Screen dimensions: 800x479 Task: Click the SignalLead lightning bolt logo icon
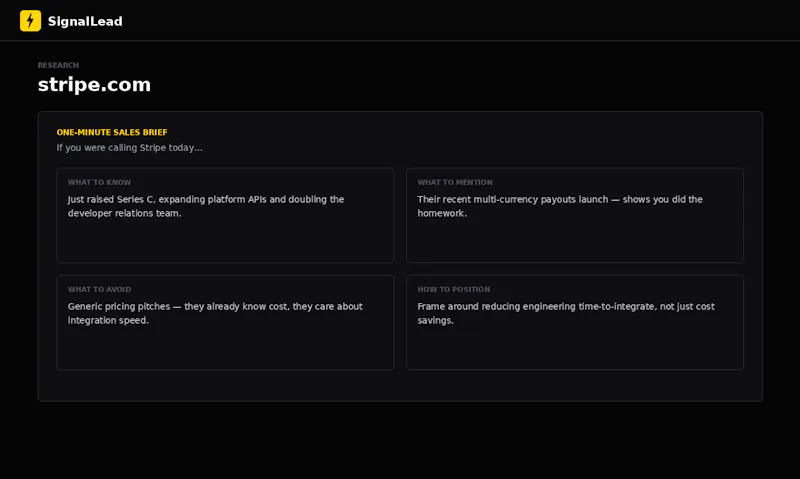(x=30, y=21)
